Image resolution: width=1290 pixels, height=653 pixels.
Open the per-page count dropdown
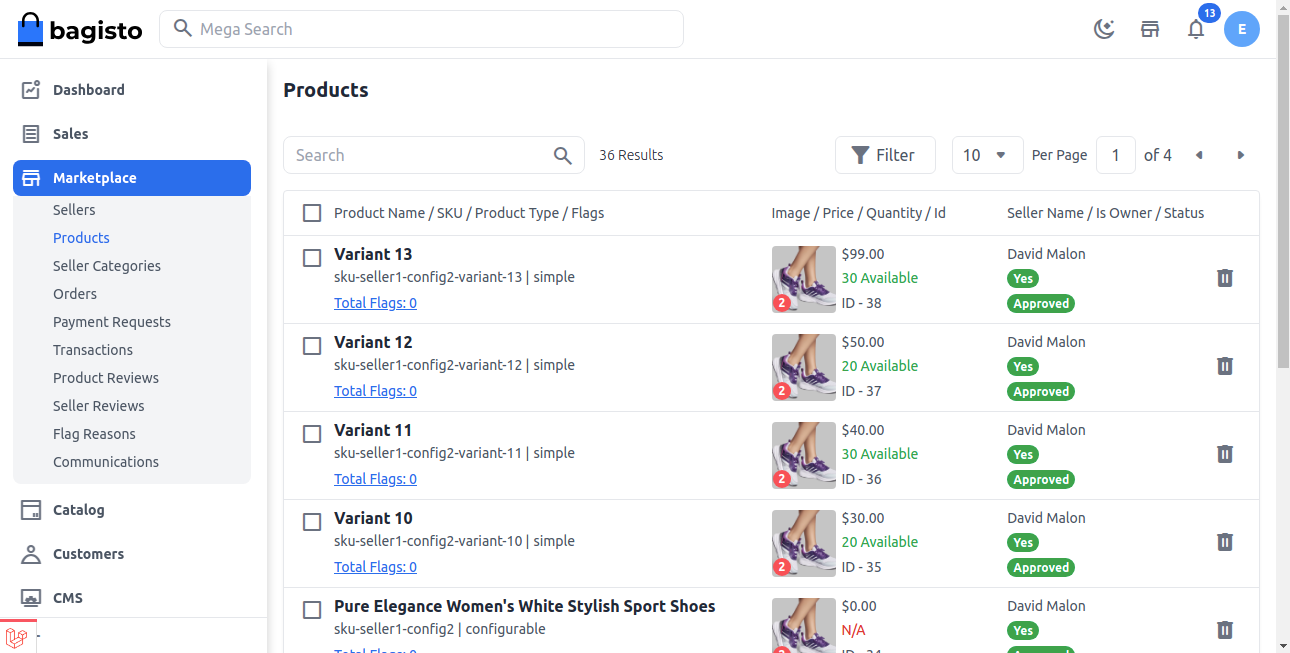point(987,155)
